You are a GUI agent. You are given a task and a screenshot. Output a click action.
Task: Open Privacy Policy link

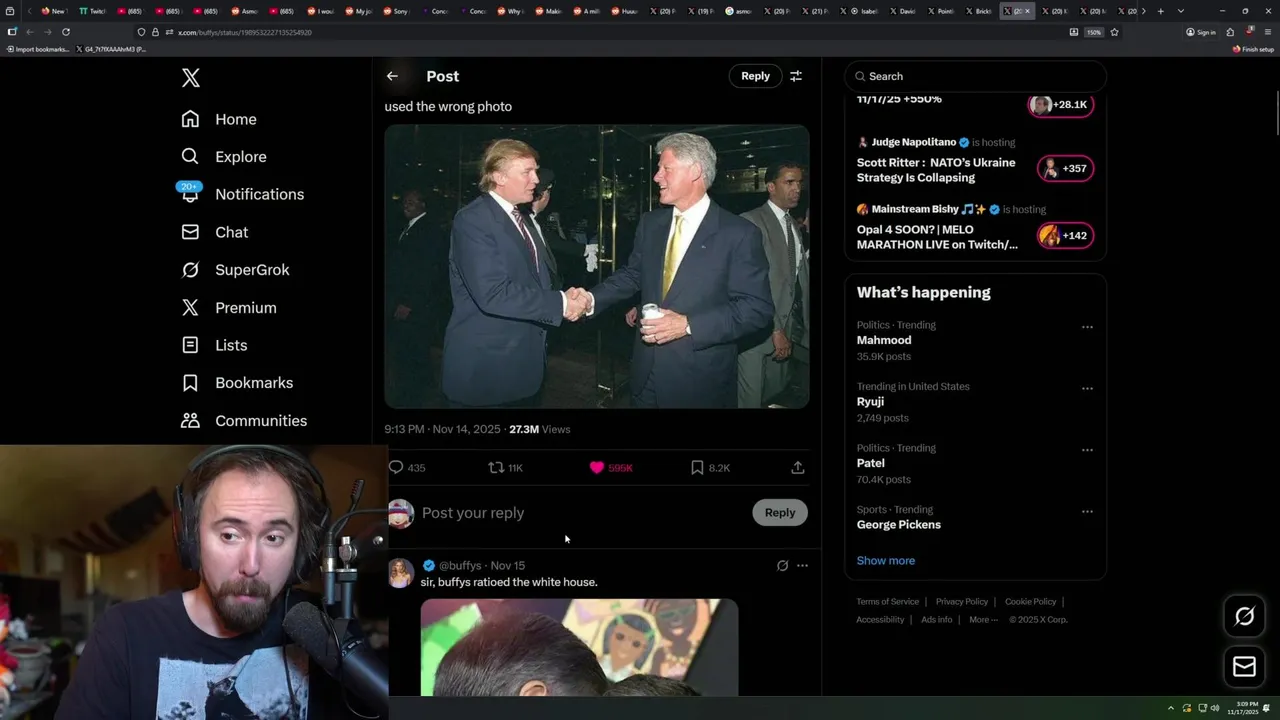tap(962, 602)
